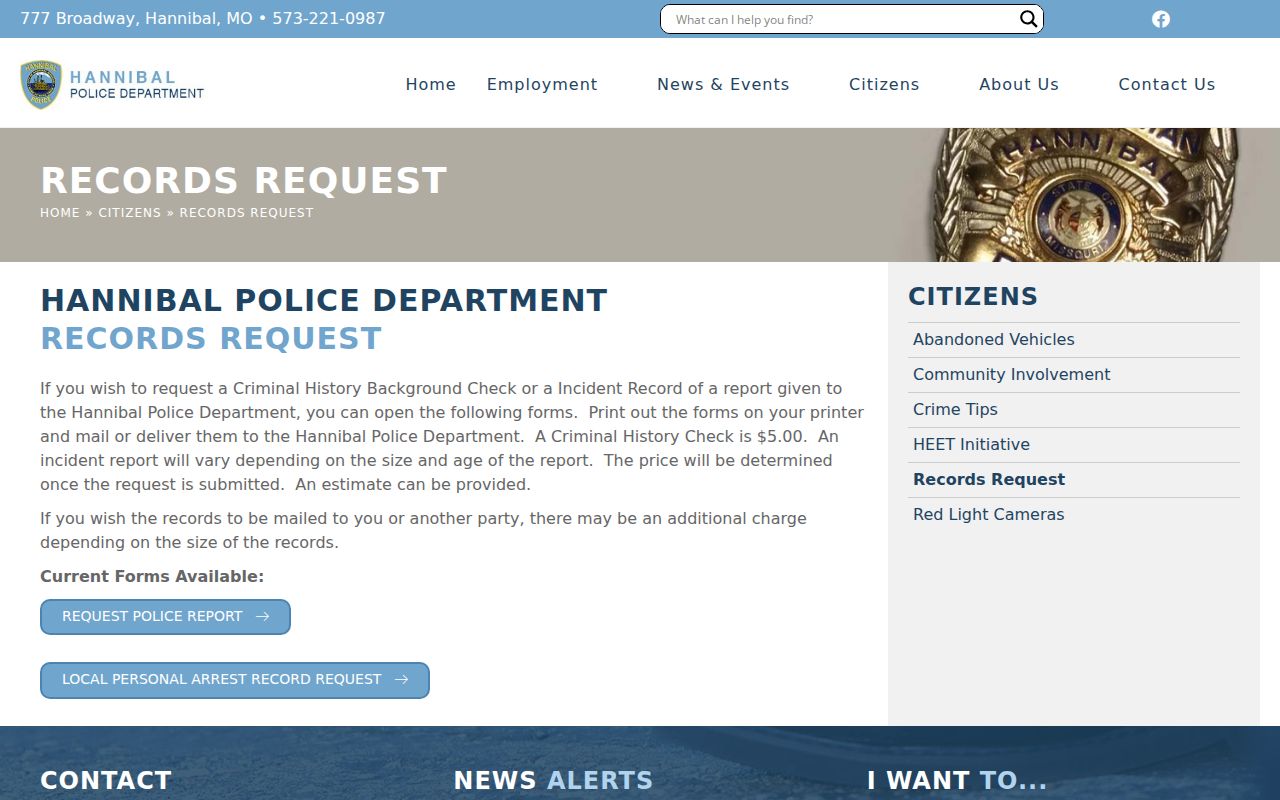
Task: Click Local Personal Arrest Record Request button
Action: [x=235, y=680]
